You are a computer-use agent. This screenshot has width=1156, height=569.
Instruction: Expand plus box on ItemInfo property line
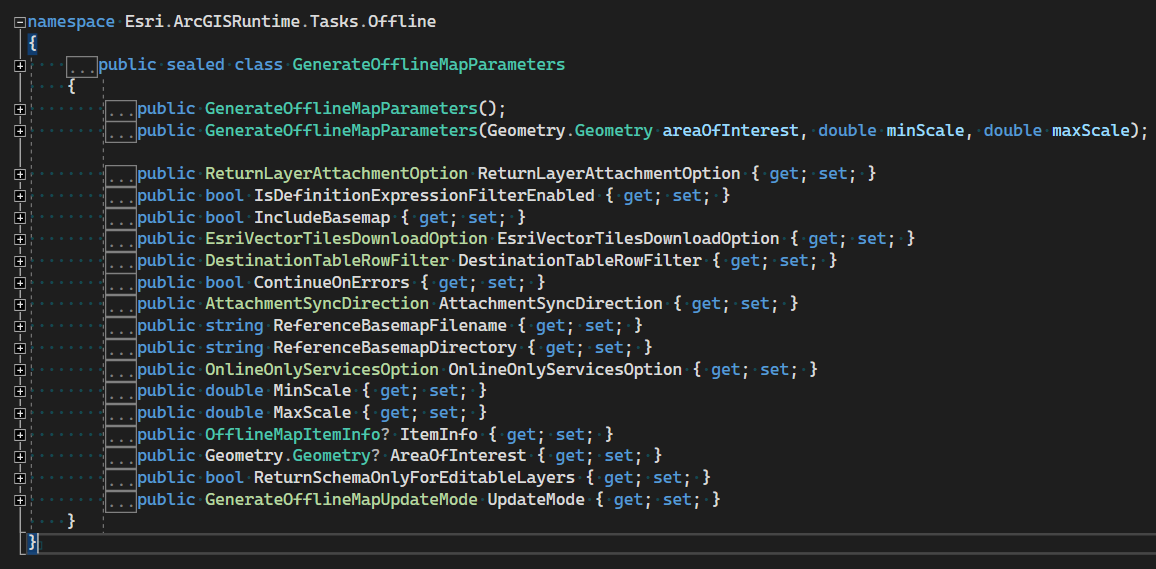coord(20,435)
